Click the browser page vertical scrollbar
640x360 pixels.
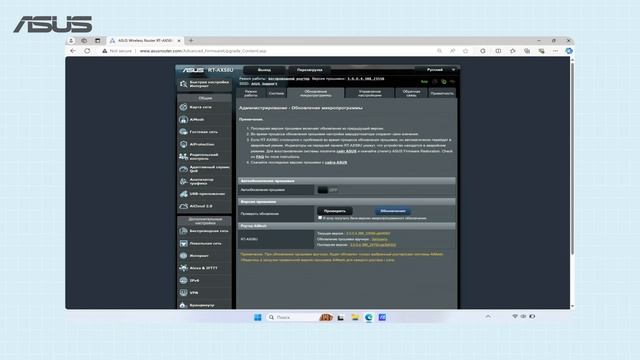click(572, 159)
